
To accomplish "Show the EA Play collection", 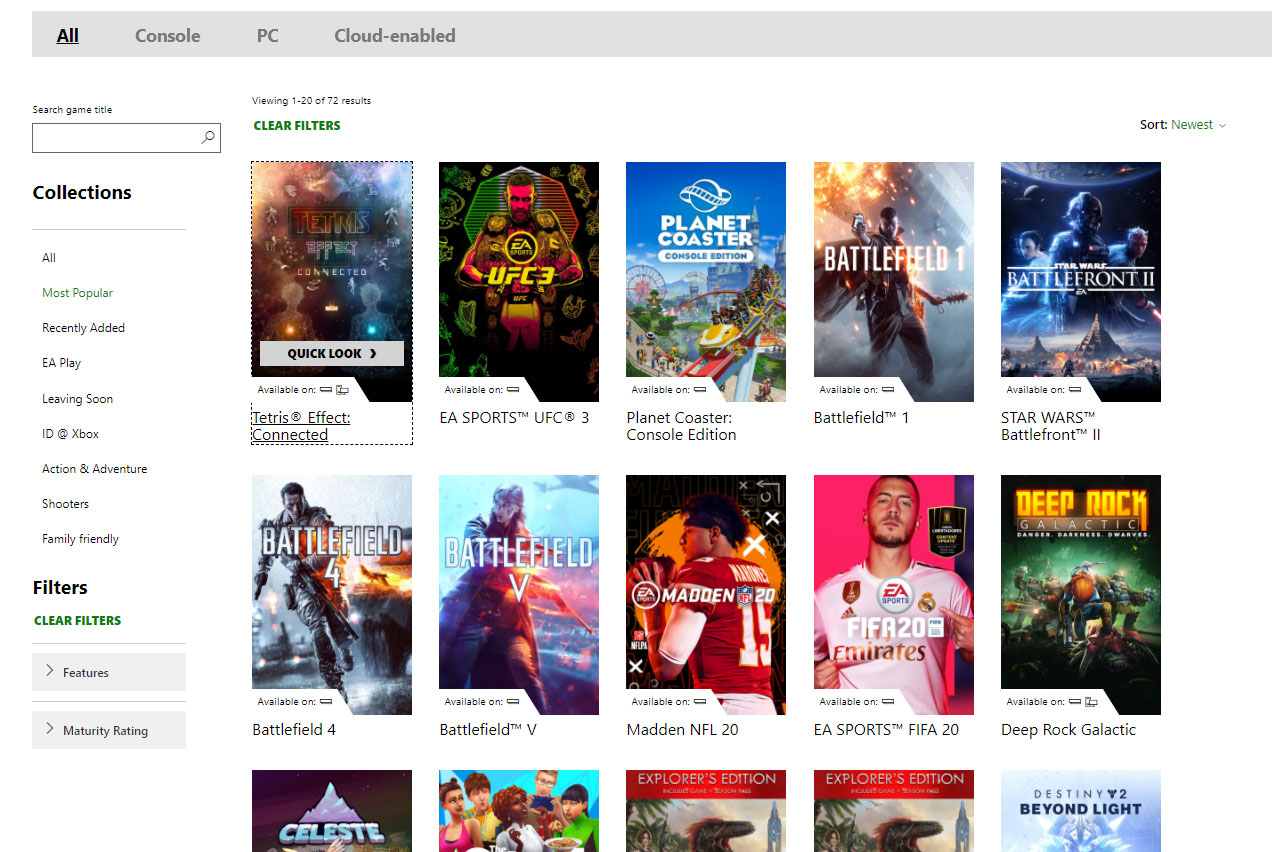I will click(x=61, y=363).
